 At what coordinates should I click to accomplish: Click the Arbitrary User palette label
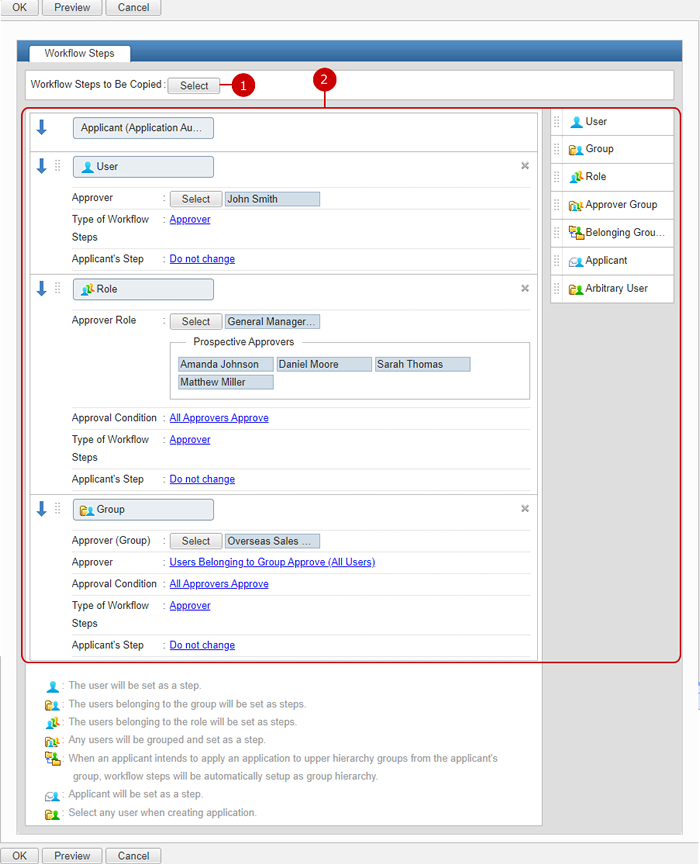(616, 288)
